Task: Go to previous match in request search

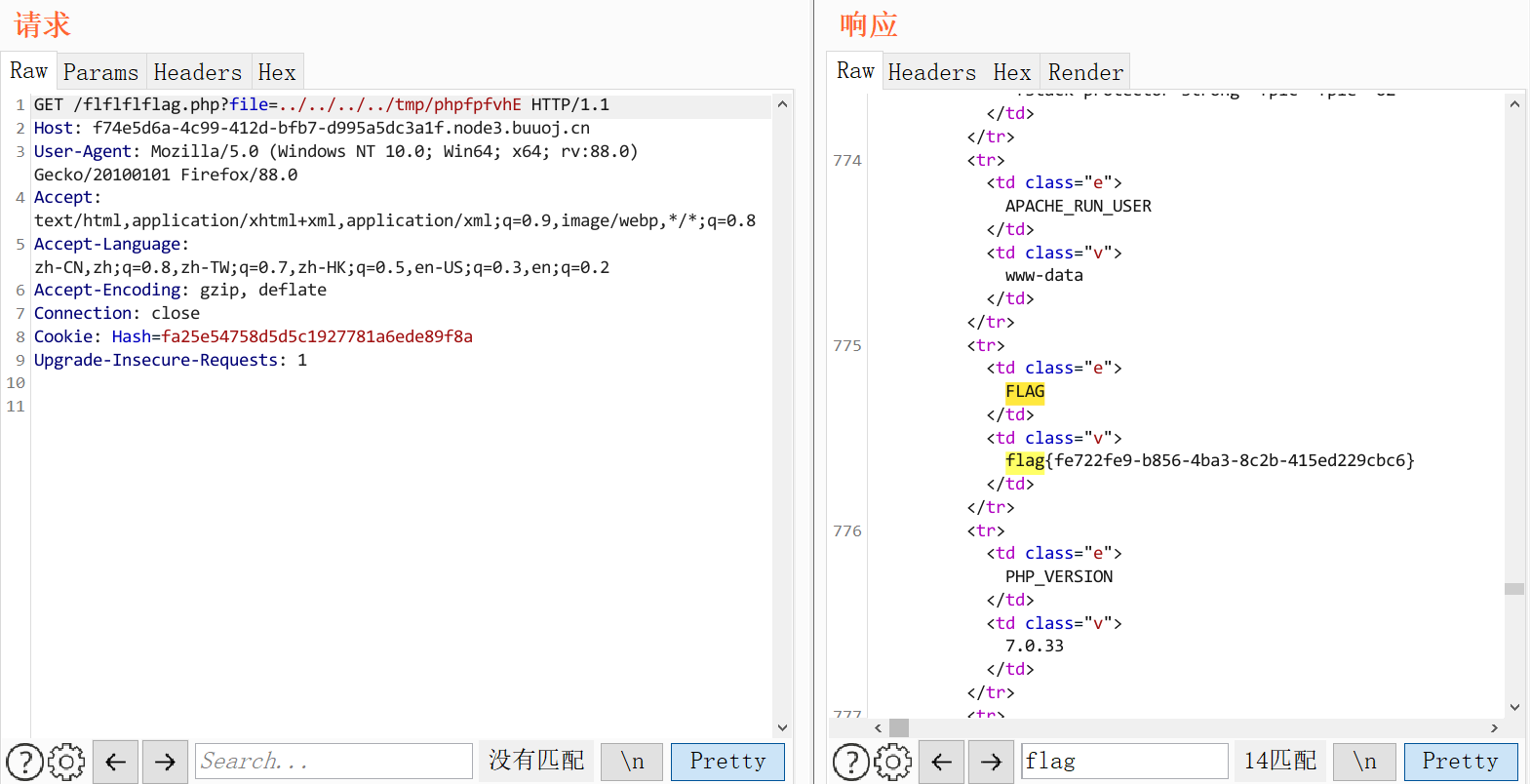Action: pos(115,762)
